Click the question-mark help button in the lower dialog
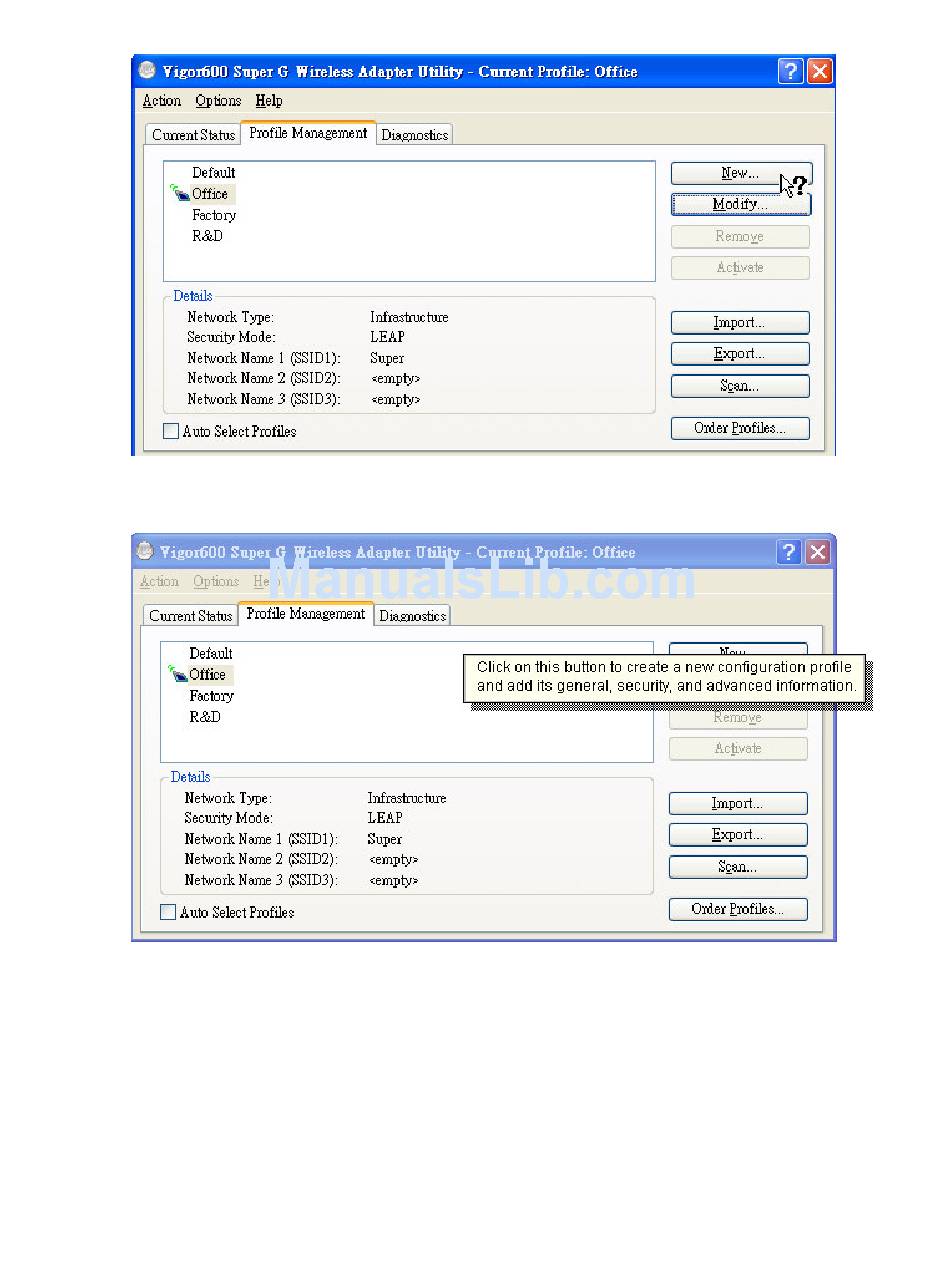The image size is (950, 1267). [789, 552]
